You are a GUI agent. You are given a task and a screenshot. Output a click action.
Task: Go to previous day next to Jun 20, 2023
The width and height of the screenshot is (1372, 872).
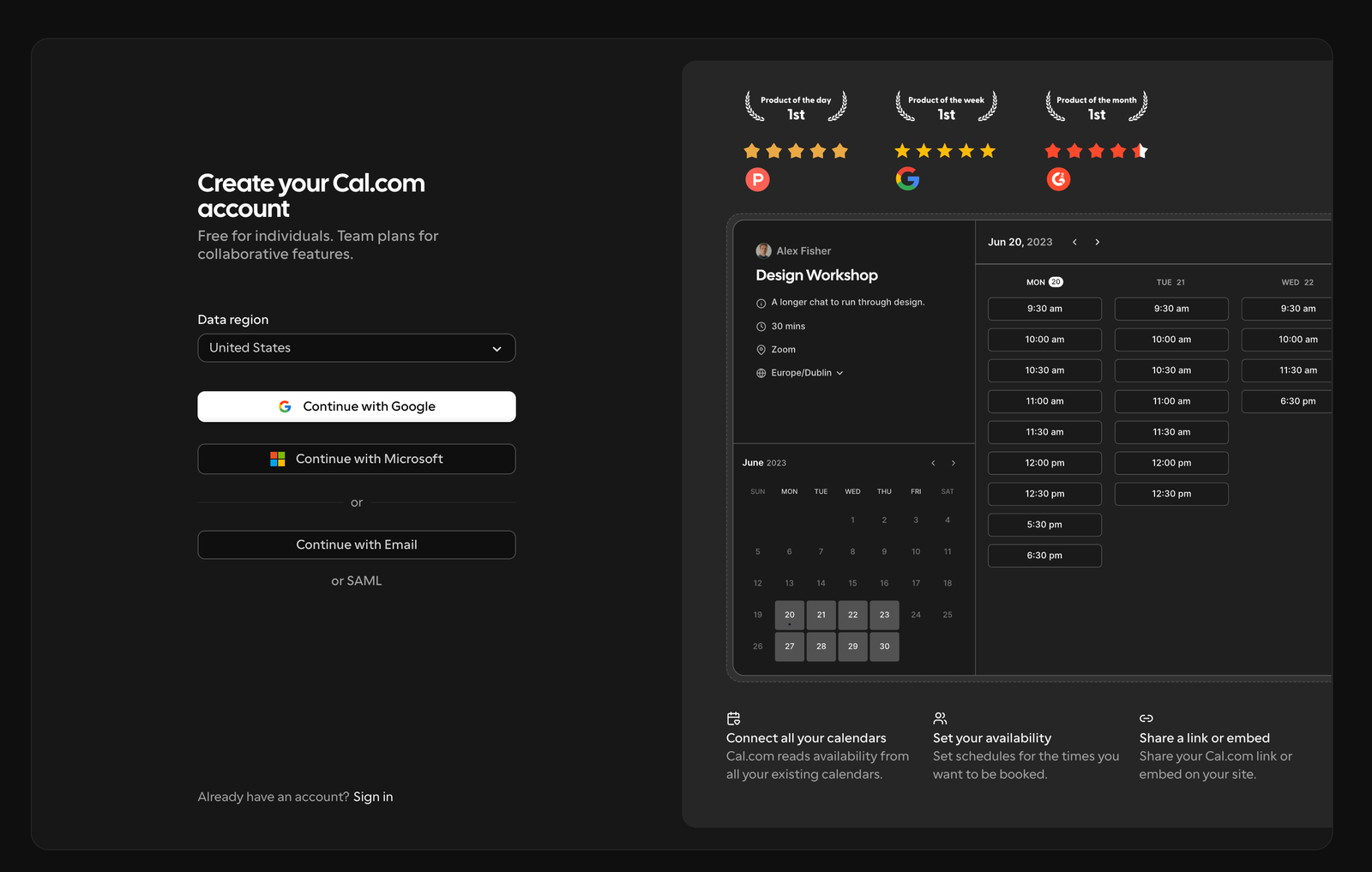[1074, 242]
